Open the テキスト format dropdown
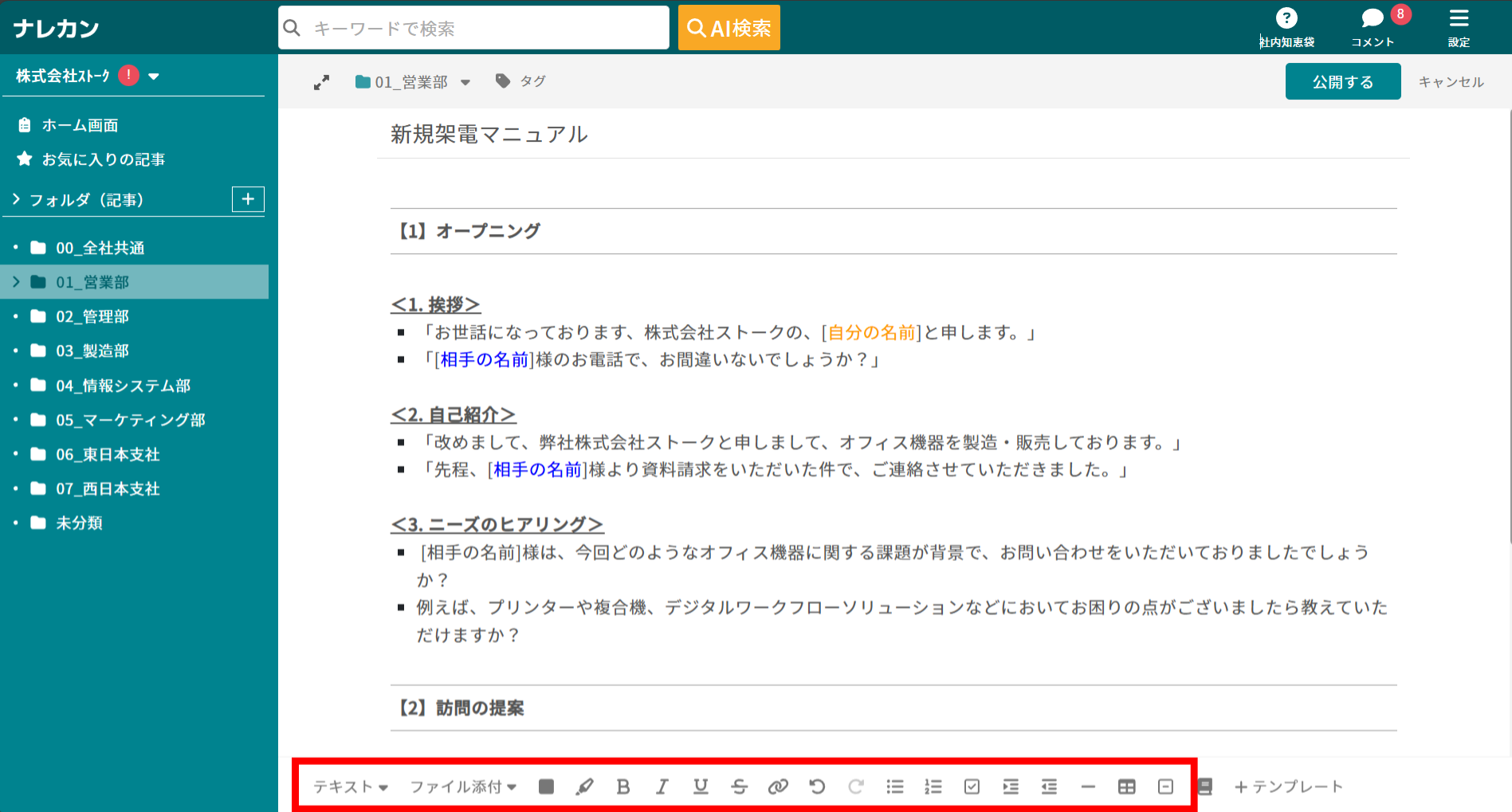The image size is (1512, 812). click(350, 787)
